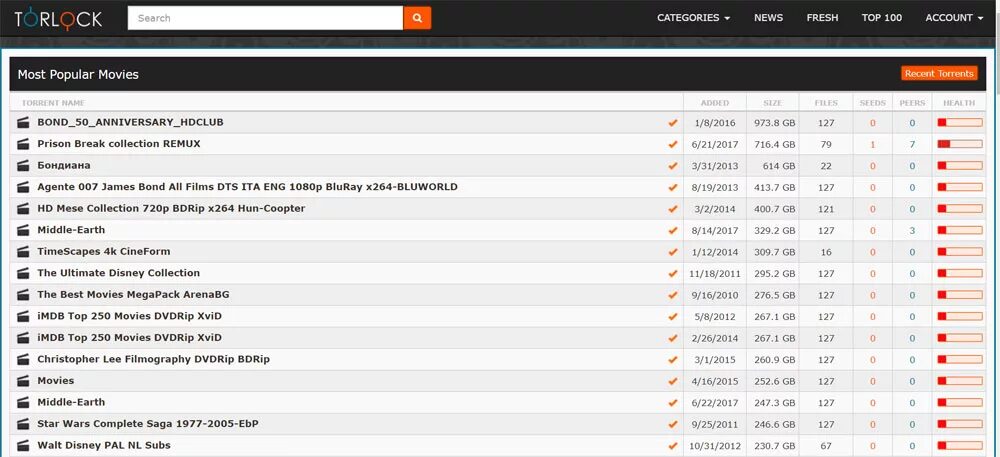Image resolution: width=1000 pixels, height=457 pixels.
Task: Open iMDB Top 250 Movies added 2/26/2014
Action: pos(129,338)
